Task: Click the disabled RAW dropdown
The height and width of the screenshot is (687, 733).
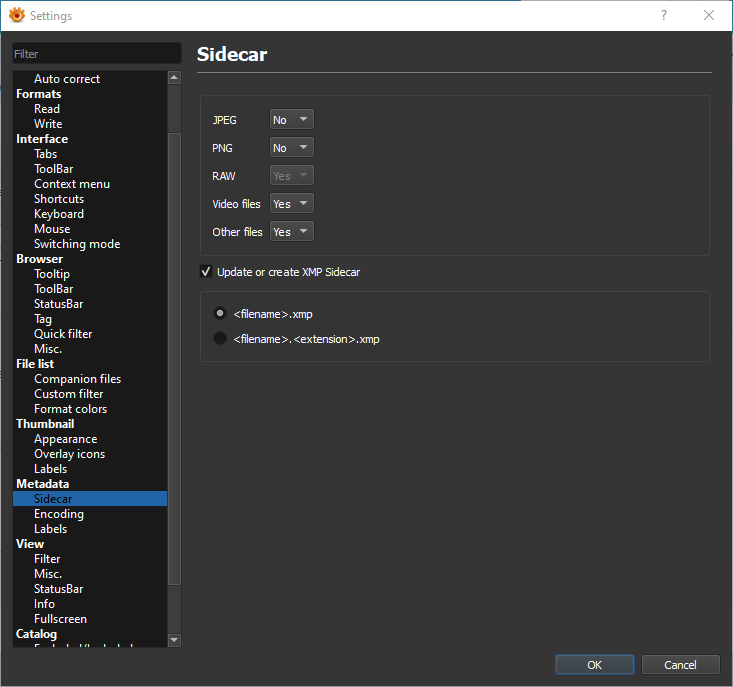Action: [x=292, y=176]
